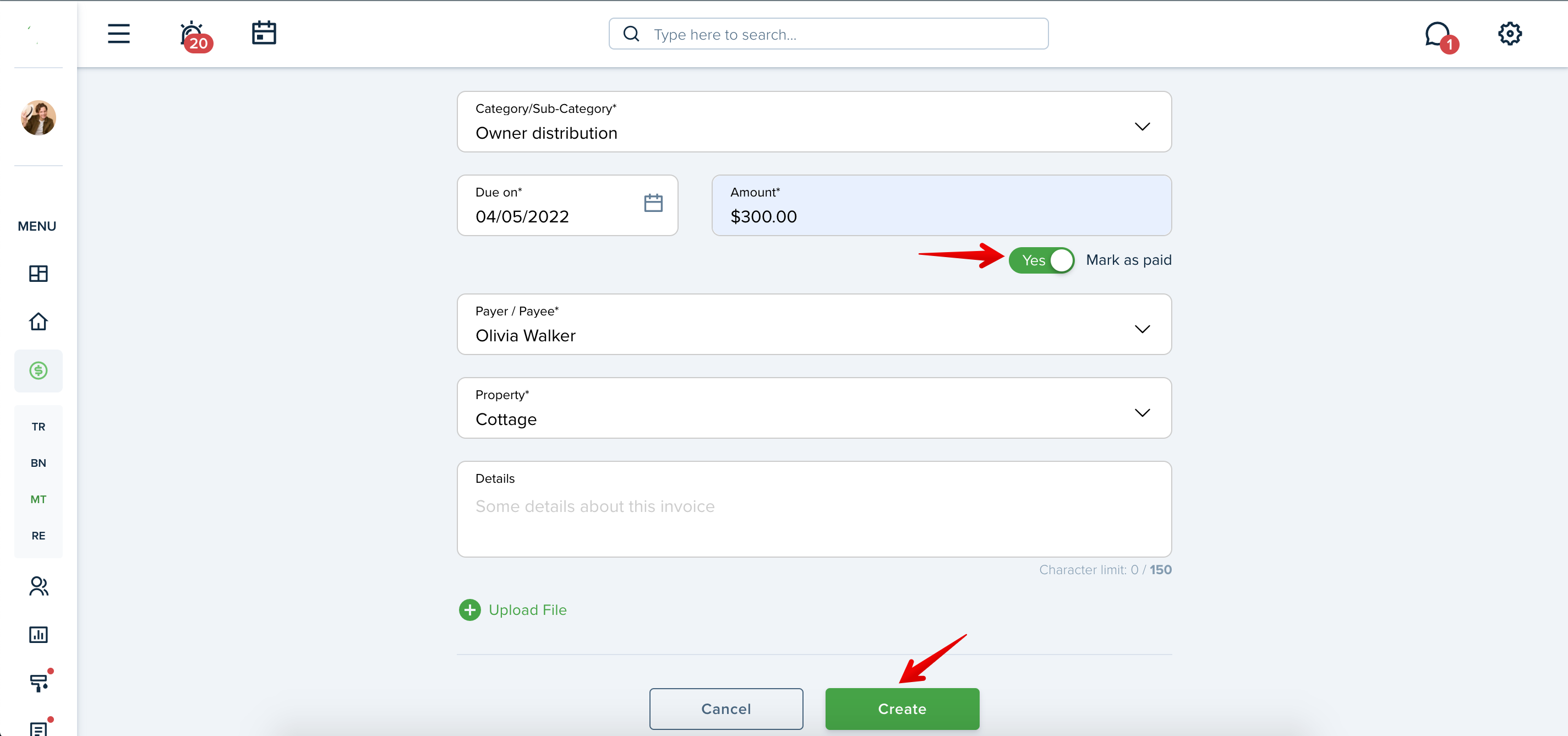Image resolution: width=1568 pixels, height=736 pixels.
Task: Click the green plus upload icon
Action: pyautogui.click(x=469, y=610)
